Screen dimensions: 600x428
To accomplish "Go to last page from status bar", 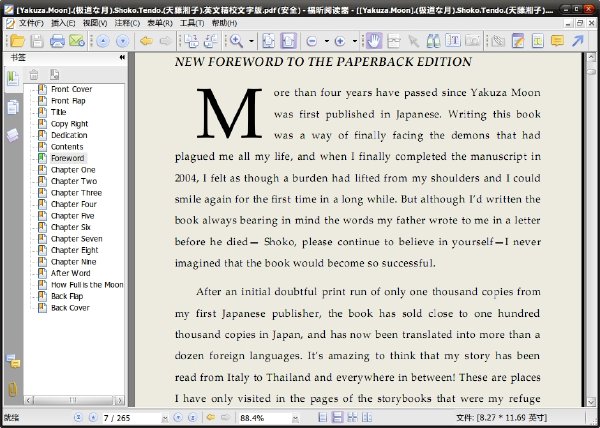I will coord(193,417).
